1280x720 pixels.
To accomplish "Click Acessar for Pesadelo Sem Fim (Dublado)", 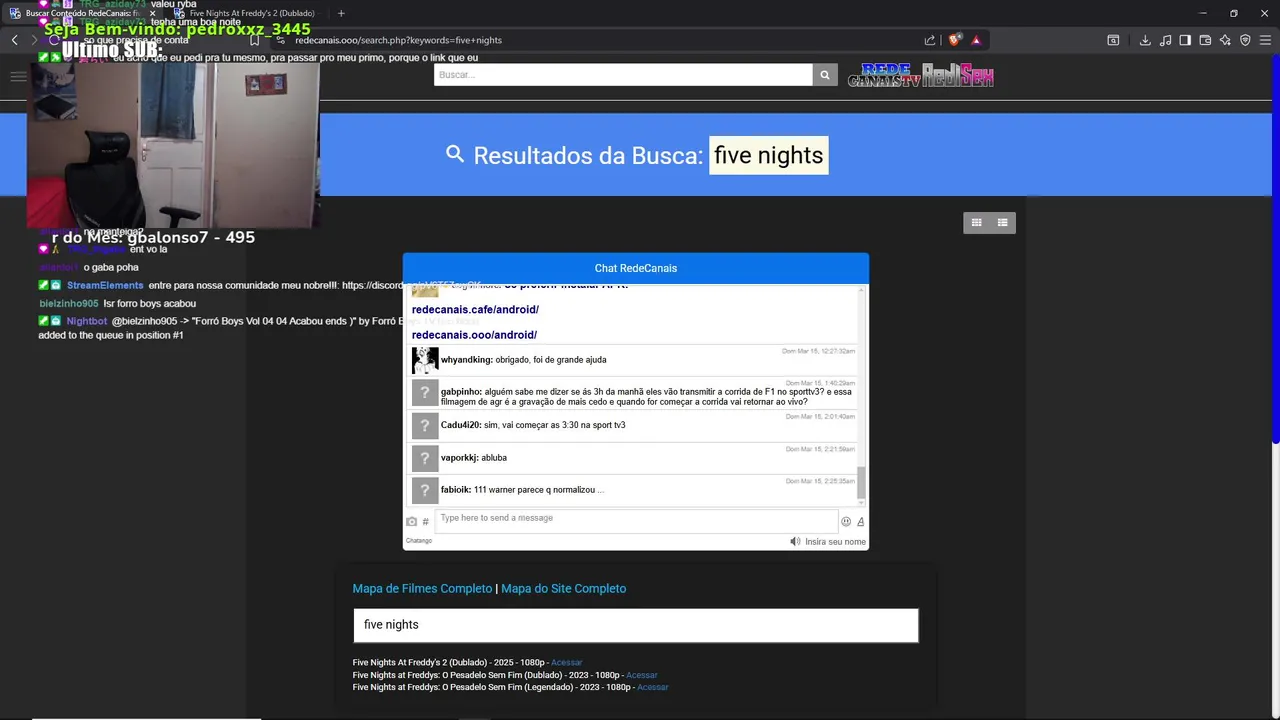I will (x=642, y=675).
